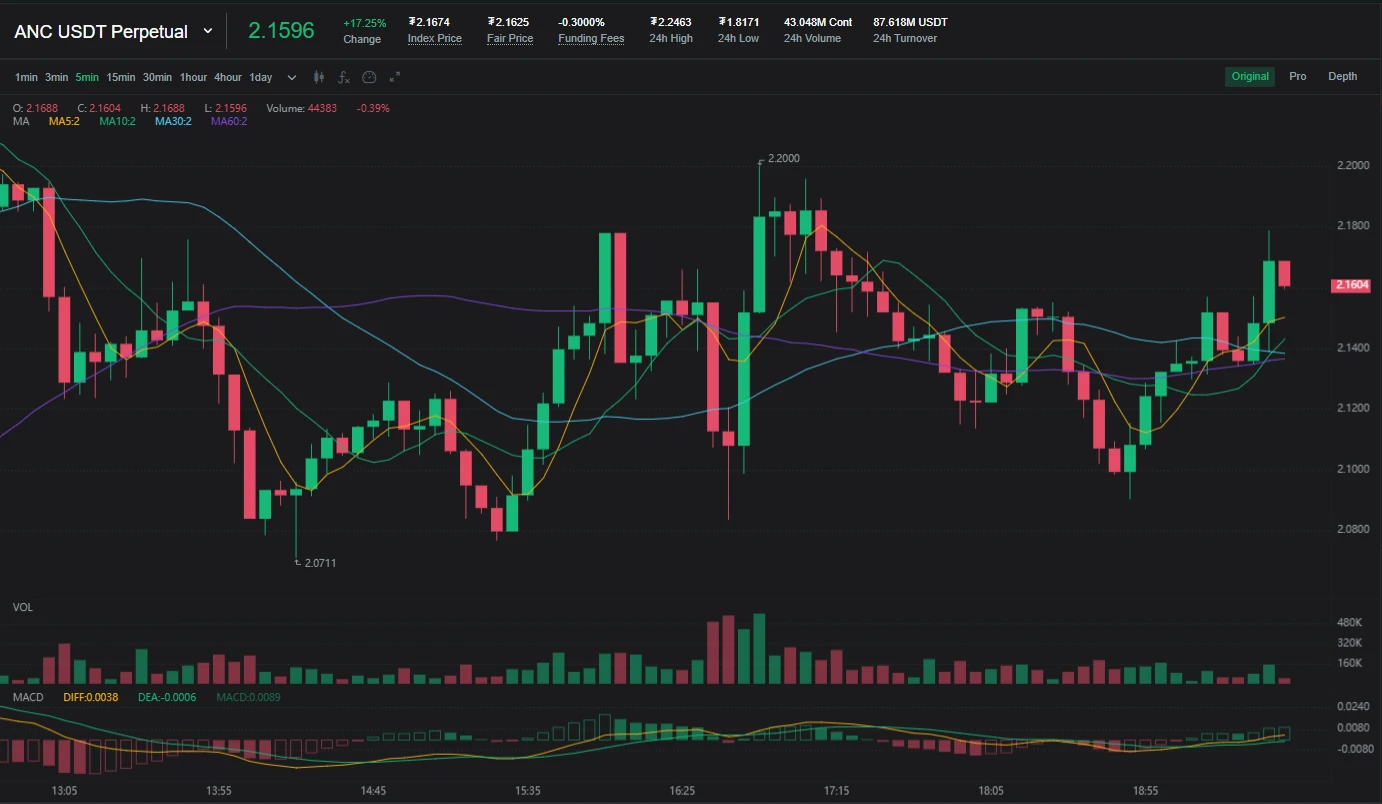Image resolution: width=1382 pixels, height=804 pixels.
Task: Expand the ANC USDT Perpetual pair dropdown
Action: pyautogui.click(x=208, y=31)
